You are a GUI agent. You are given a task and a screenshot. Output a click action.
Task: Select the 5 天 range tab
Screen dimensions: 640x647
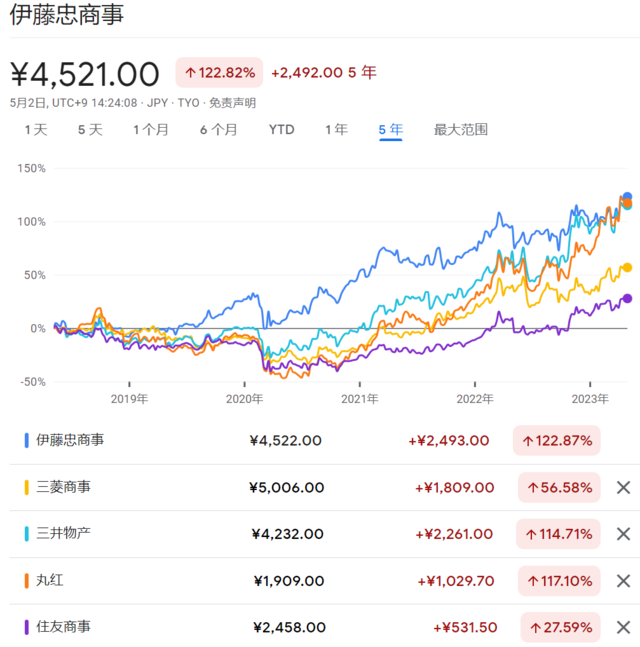[x=90, y=129]
